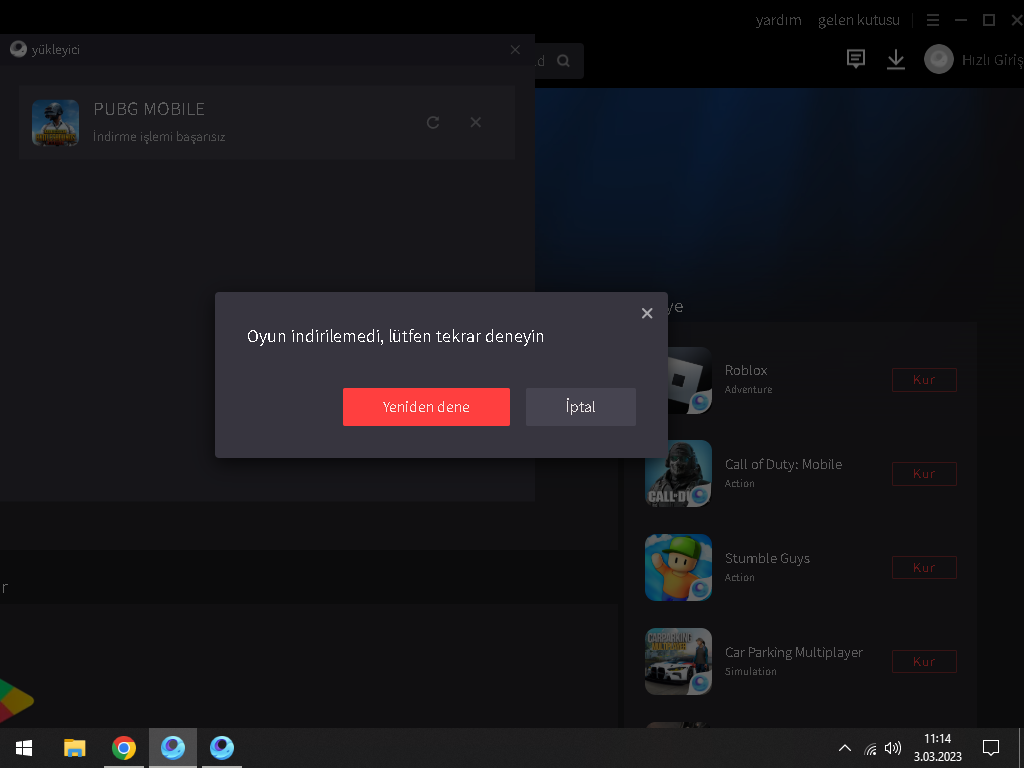Image resolution: width=1024 pixels, height=768 pixels.
Task: Open the yardım menu
Action: pos(778,20)
